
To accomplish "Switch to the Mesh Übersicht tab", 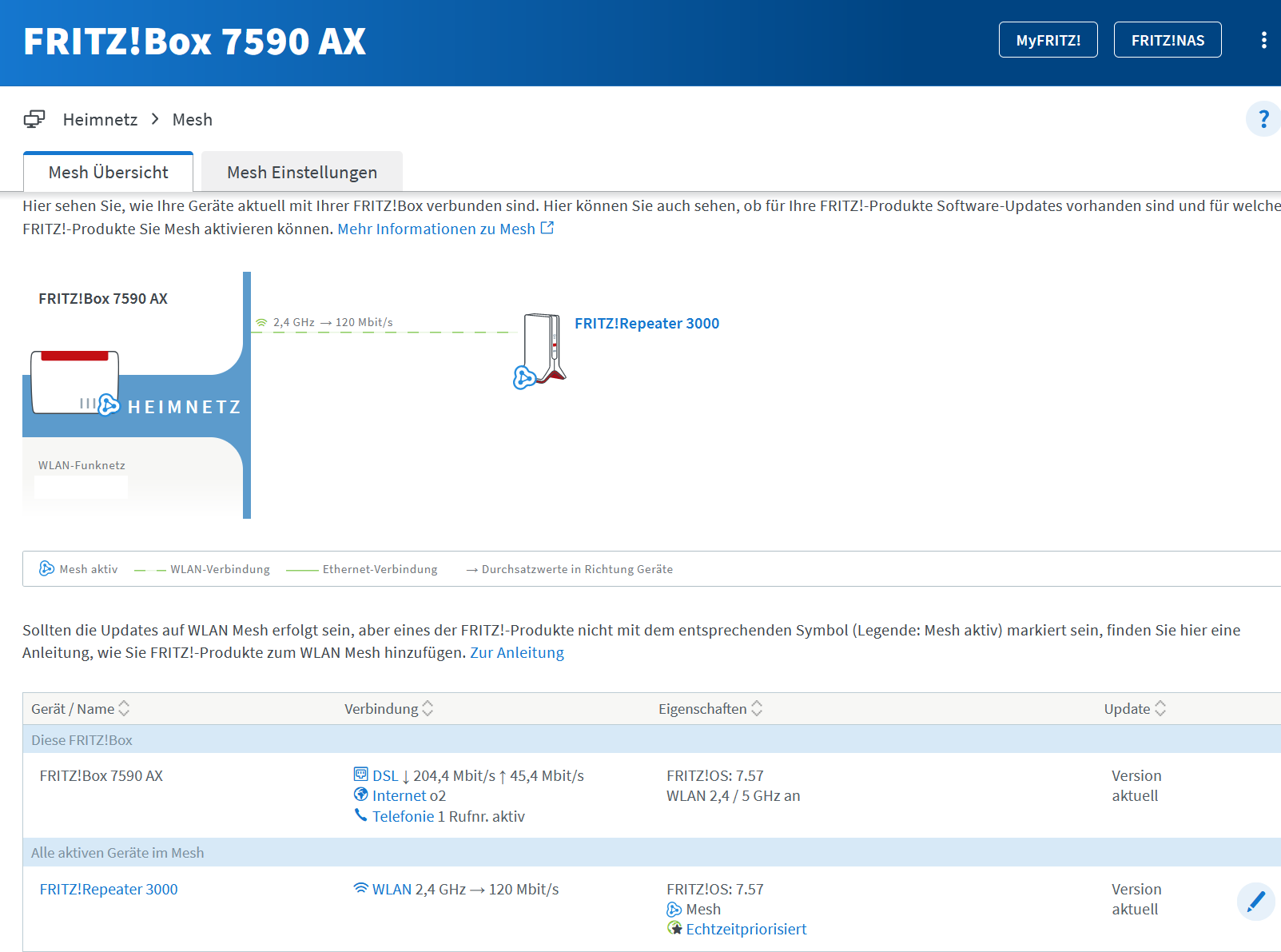I will pos(109,172).
